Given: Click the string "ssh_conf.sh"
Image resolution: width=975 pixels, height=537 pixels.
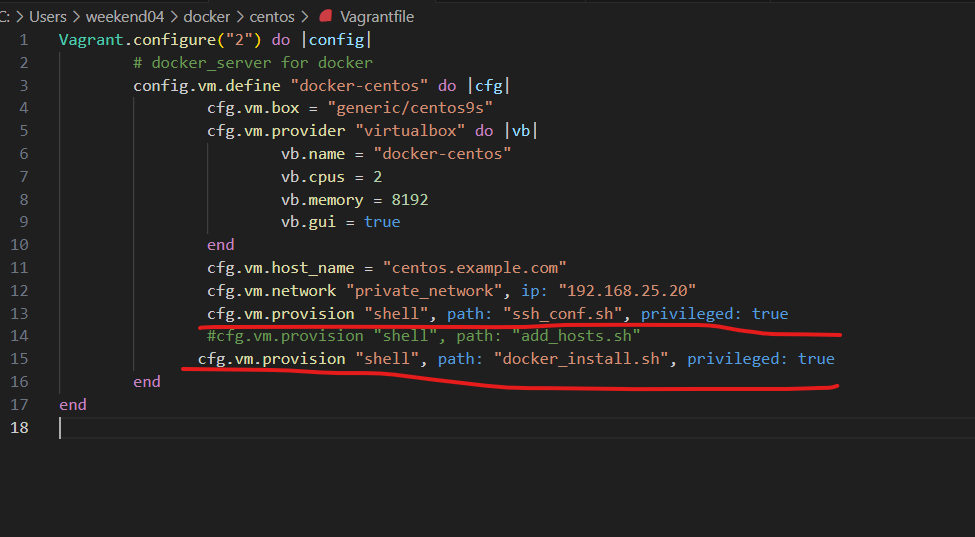Looking at the screenshot, I should [562, 314].
